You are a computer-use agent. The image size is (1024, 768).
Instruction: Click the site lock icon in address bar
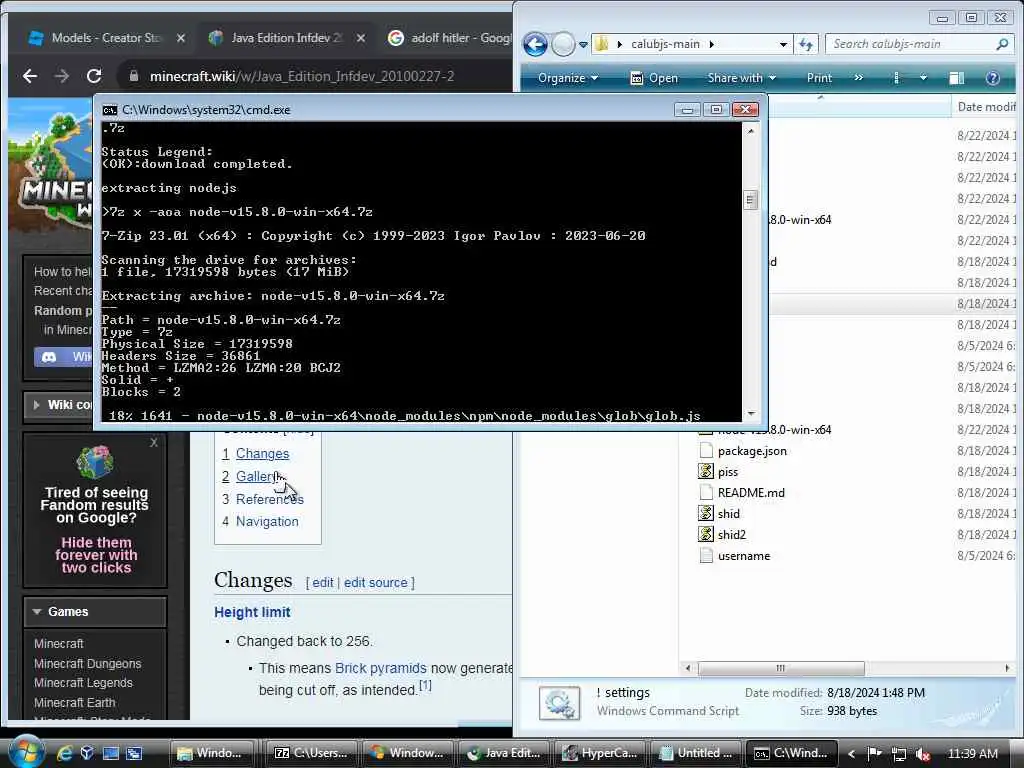134,76
